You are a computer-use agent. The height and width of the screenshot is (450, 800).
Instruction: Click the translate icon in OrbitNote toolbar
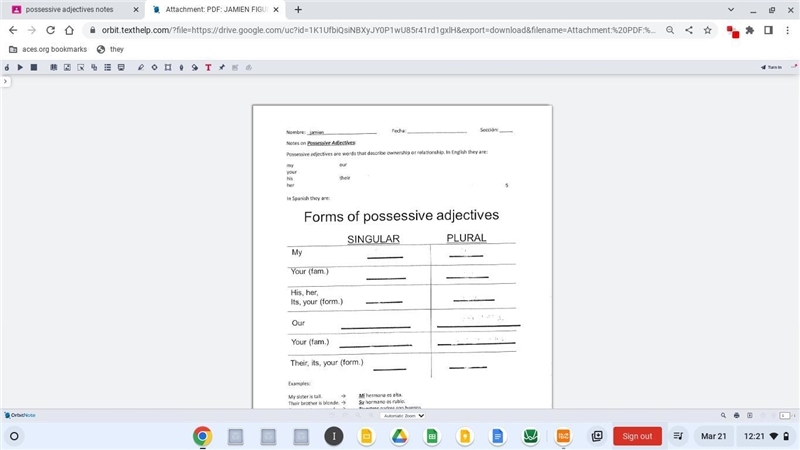(x=94, y=67)
